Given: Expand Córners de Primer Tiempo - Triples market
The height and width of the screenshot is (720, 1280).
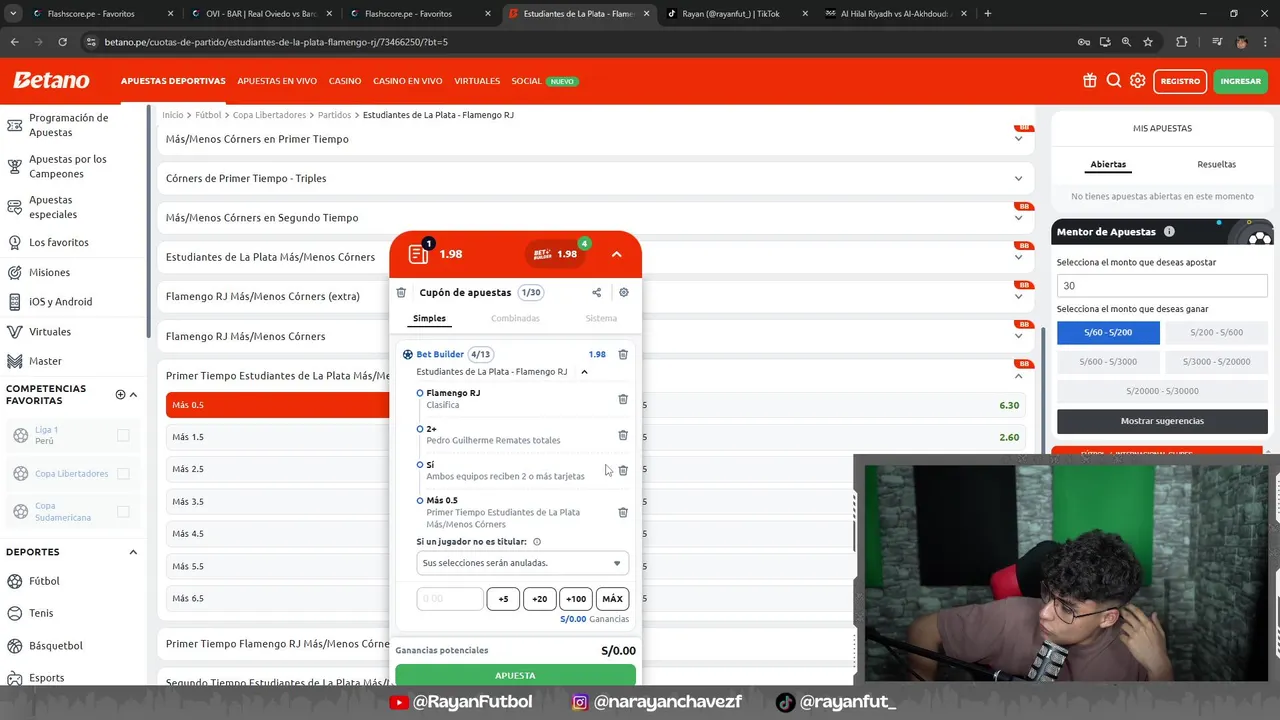Looking at the screenshot, I should 596,178.
